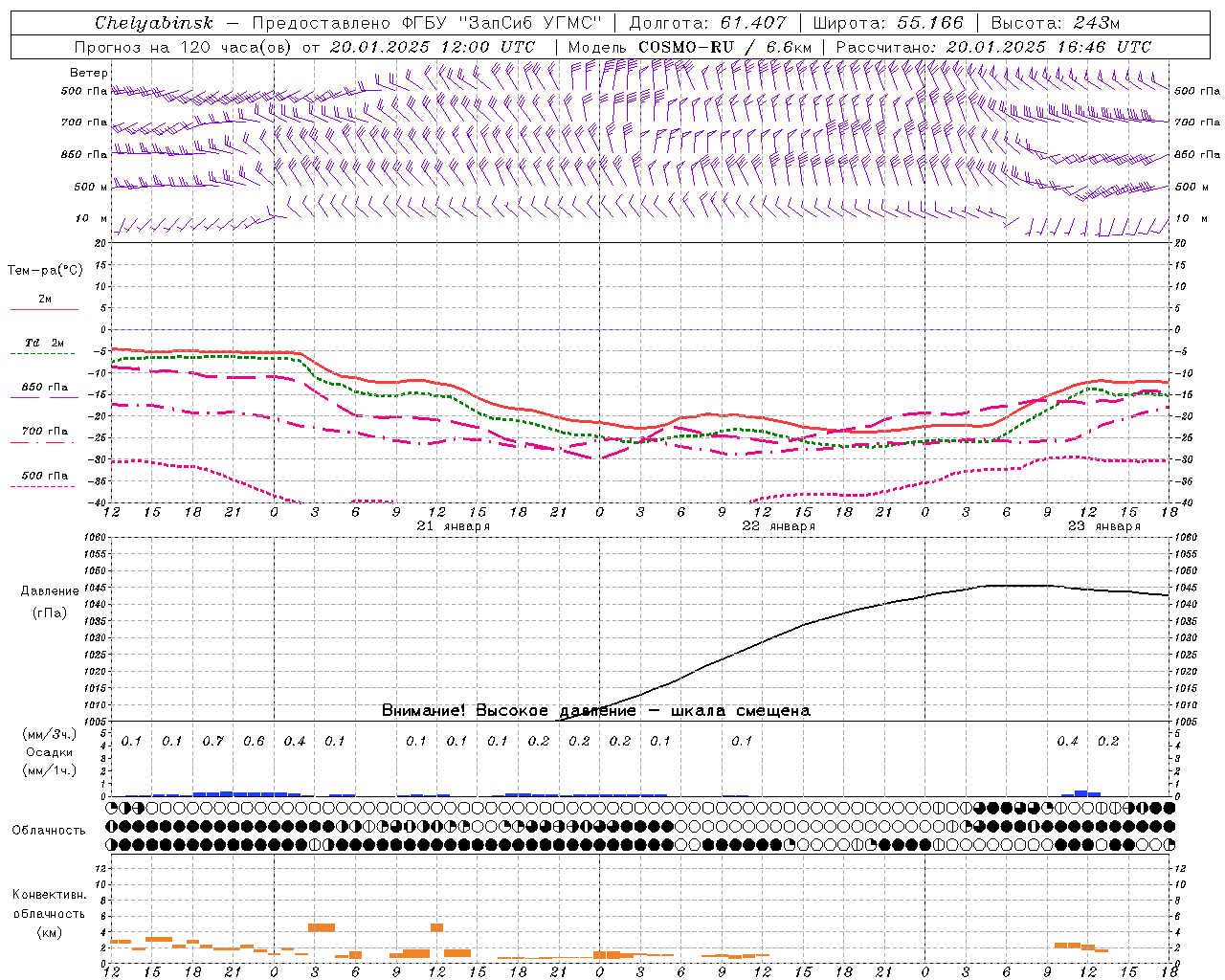Click the 'Тем-ра(°C)' temperature panel label

point(45,271)
